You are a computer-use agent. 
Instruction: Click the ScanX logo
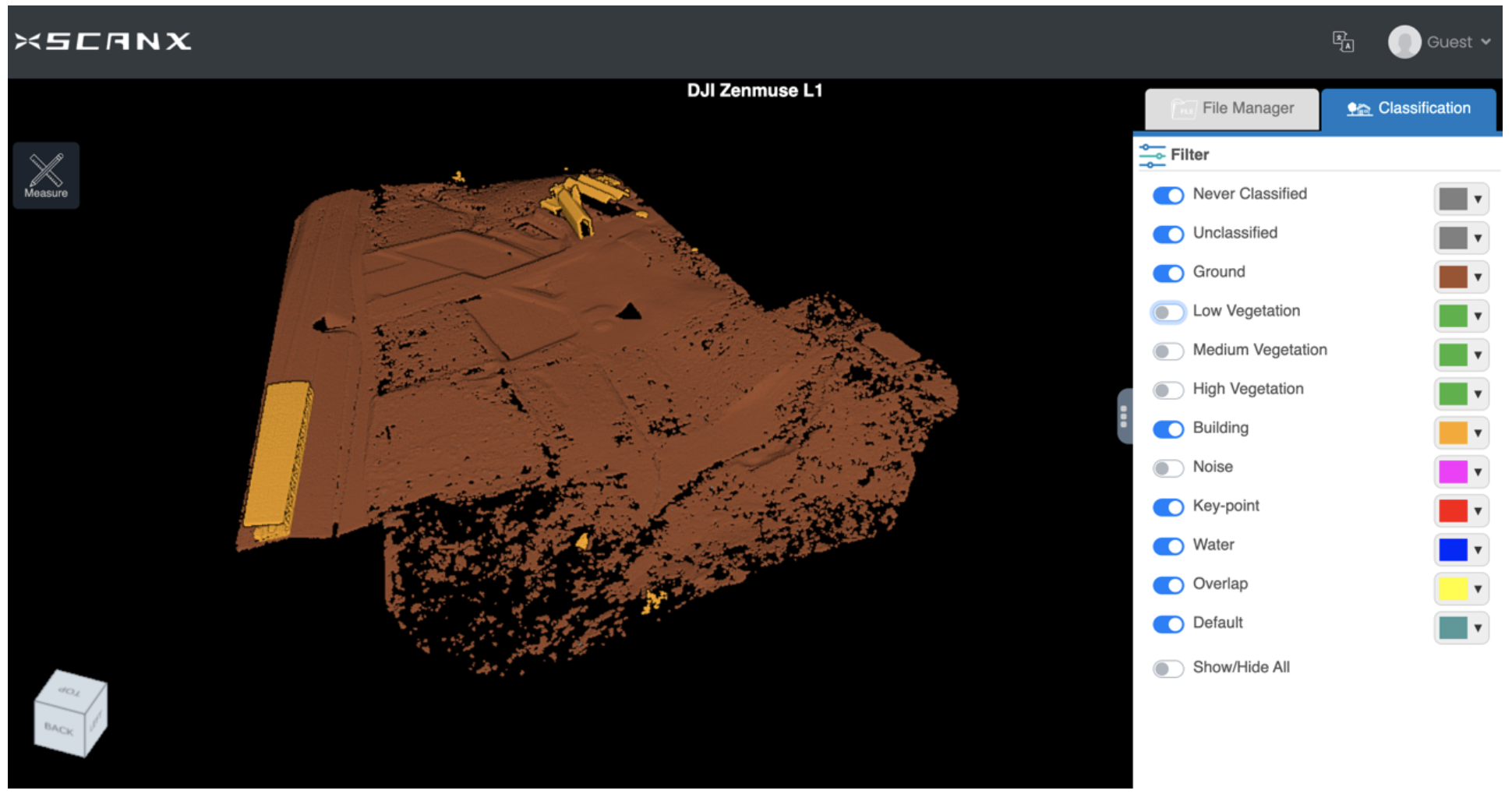103,41
